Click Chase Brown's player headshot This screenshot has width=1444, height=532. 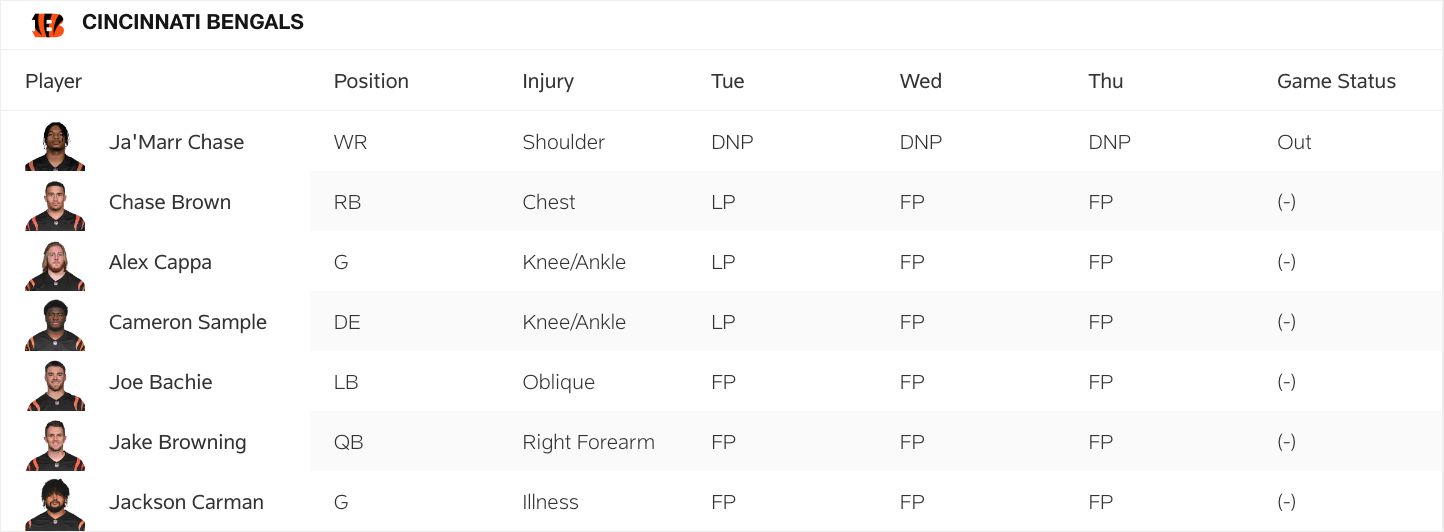click(x=55, y=204)
